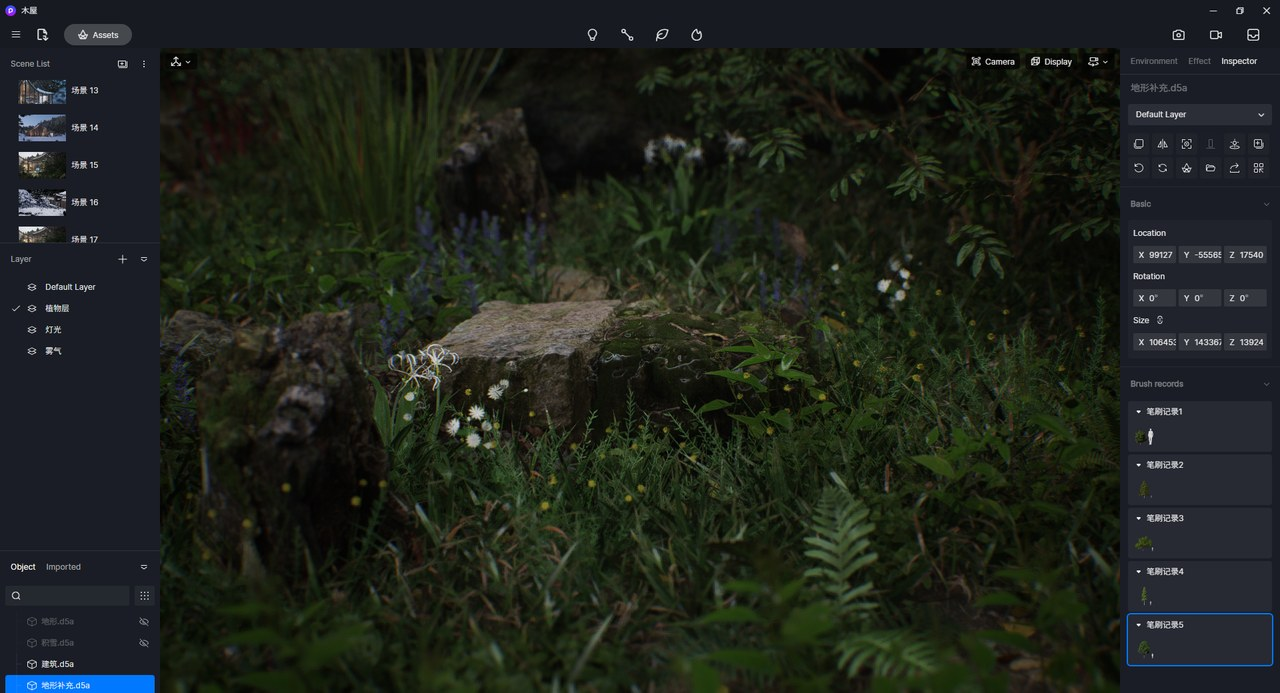
Task: Select brush record 笔刷记录5 card
Action: [x=1200, y=639]
